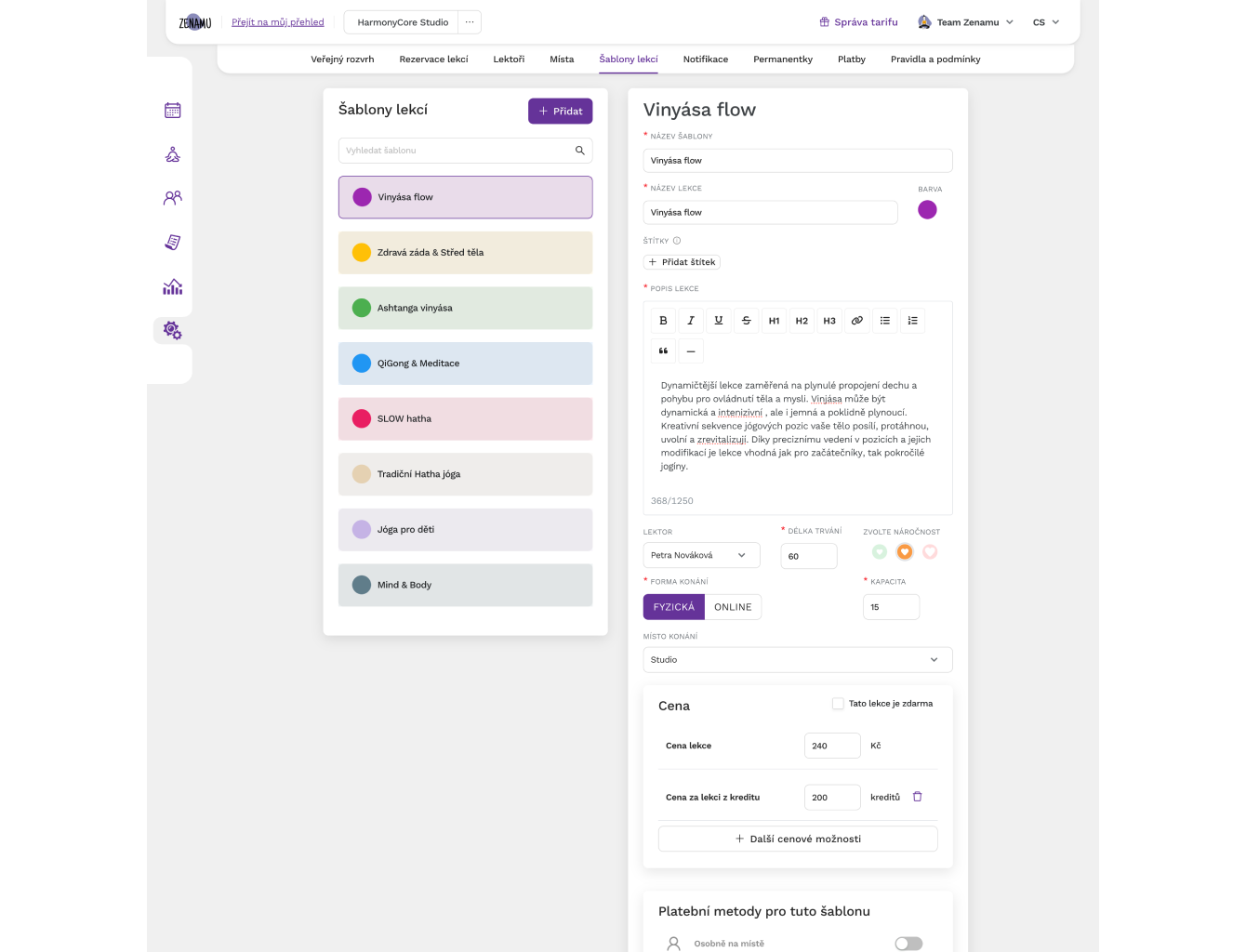Click the Délka trvání field showing 60
Screen dimensions: 1246x952
click(x=809, y=556)
